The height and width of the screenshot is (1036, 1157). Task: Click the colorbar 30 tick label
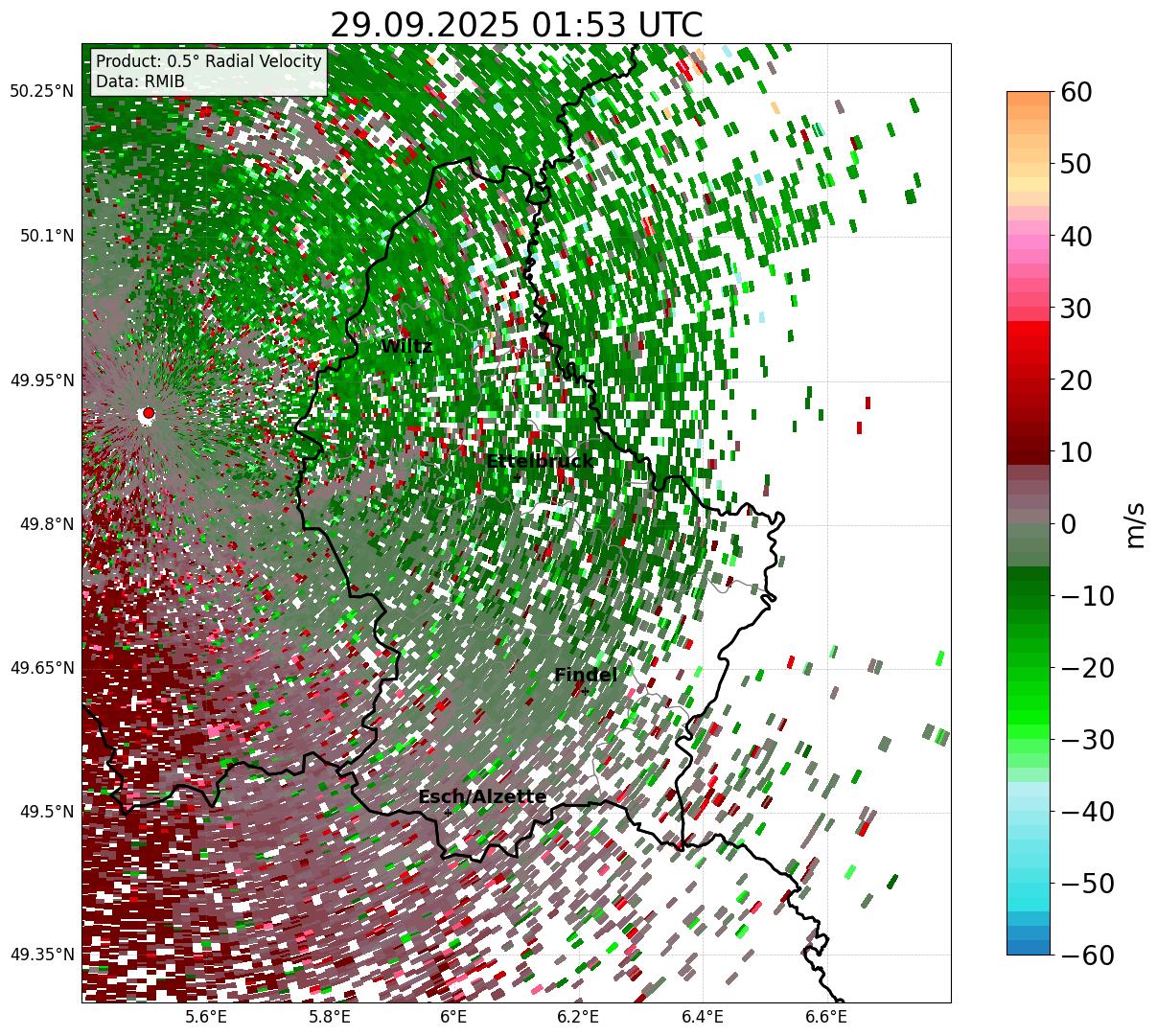coord(1076,308)
